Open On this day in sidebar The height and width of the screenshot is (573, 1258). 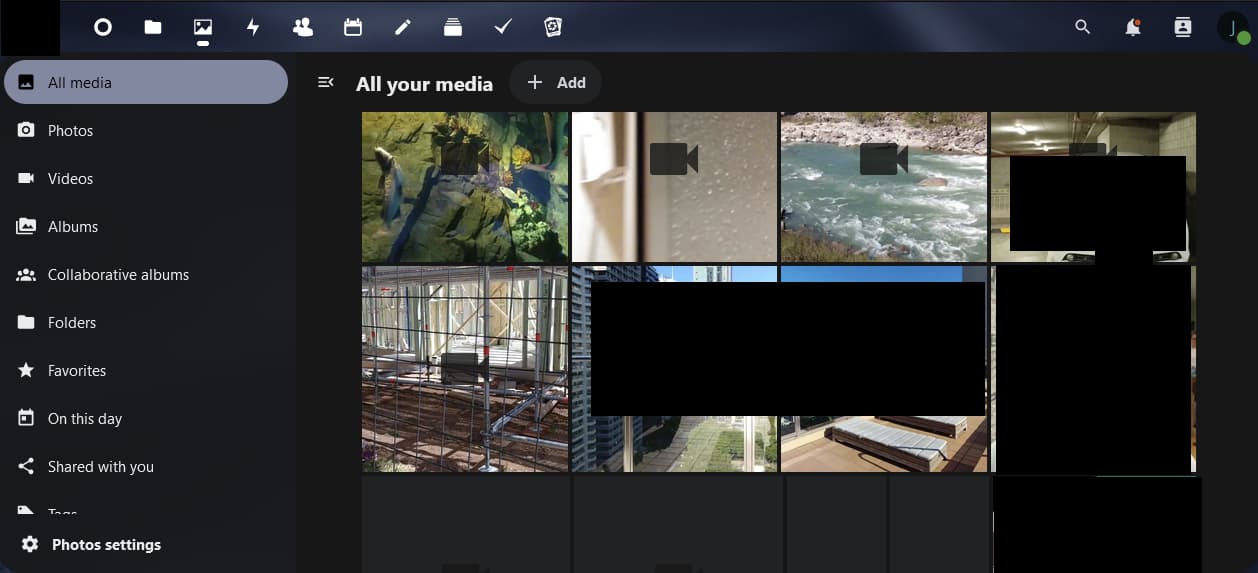[146, 418]
